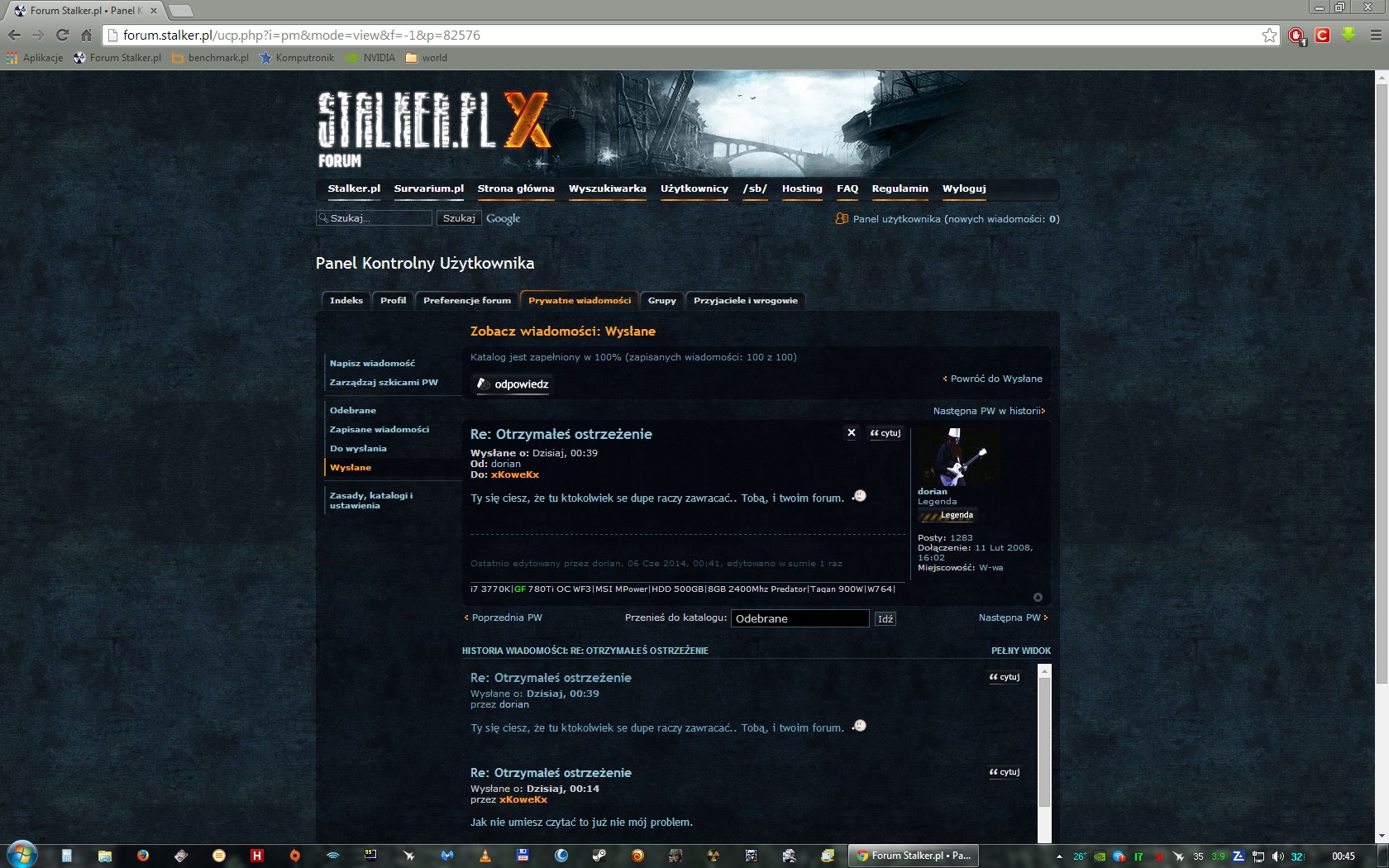1389x868 pixels.
Task: Open VLC media player from the taskbar
Action: 485,856
